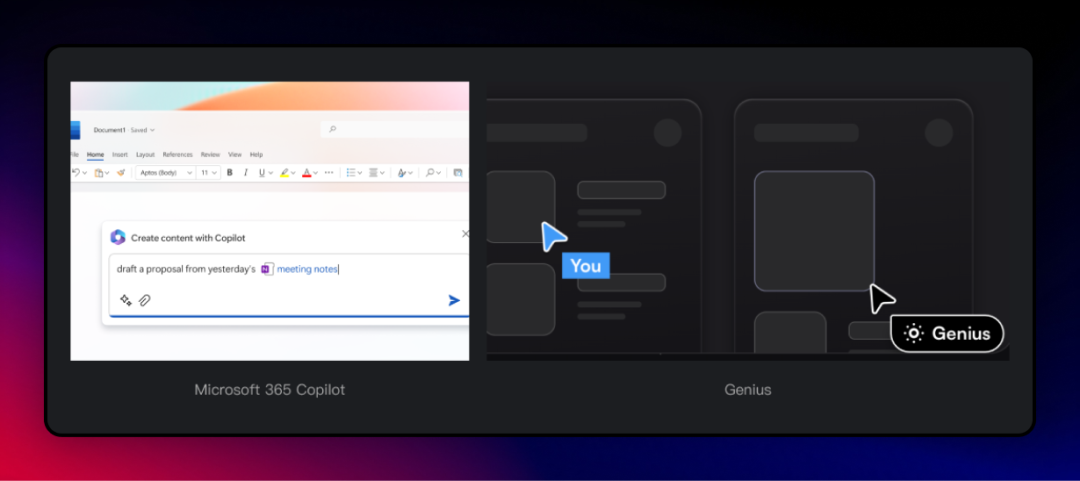The image size is (1080, 481).
Task: Click the Format Painter icon
Action: pos(121,173)
